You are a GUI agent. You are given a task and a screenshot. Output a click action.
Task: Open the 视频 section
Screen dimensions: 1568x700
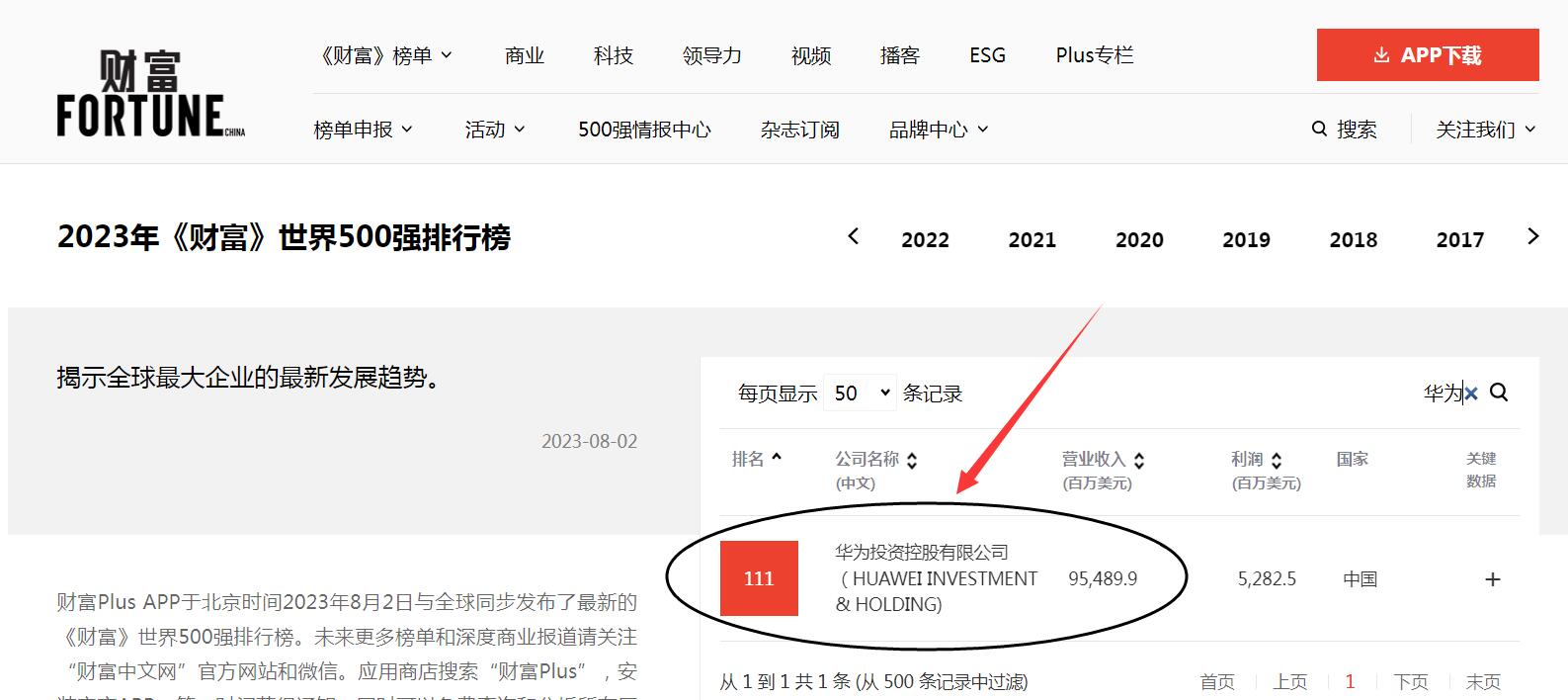pos(811,55)
